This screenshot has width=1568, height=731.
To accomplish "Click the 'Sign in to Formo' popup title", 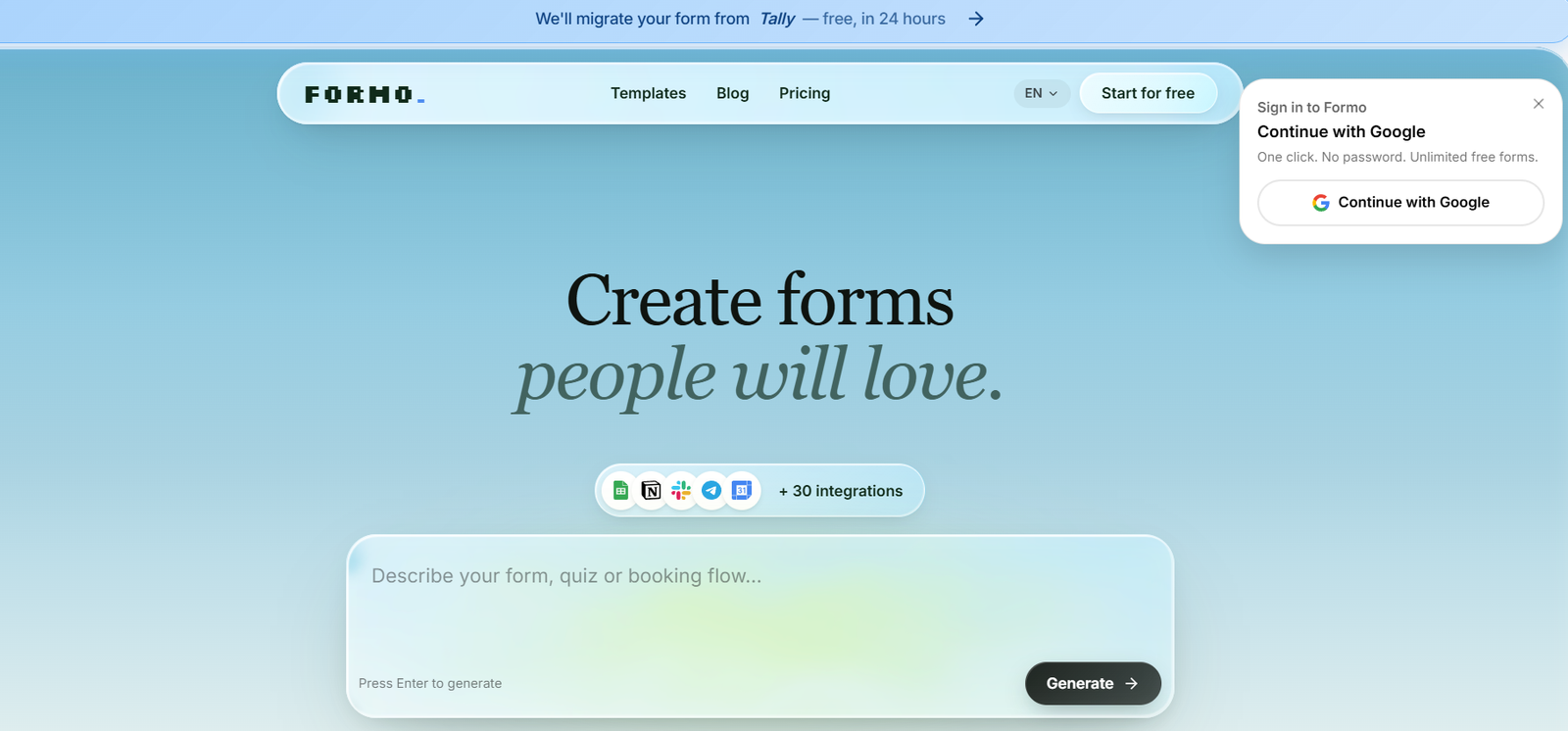I will tap(1311, 107).
